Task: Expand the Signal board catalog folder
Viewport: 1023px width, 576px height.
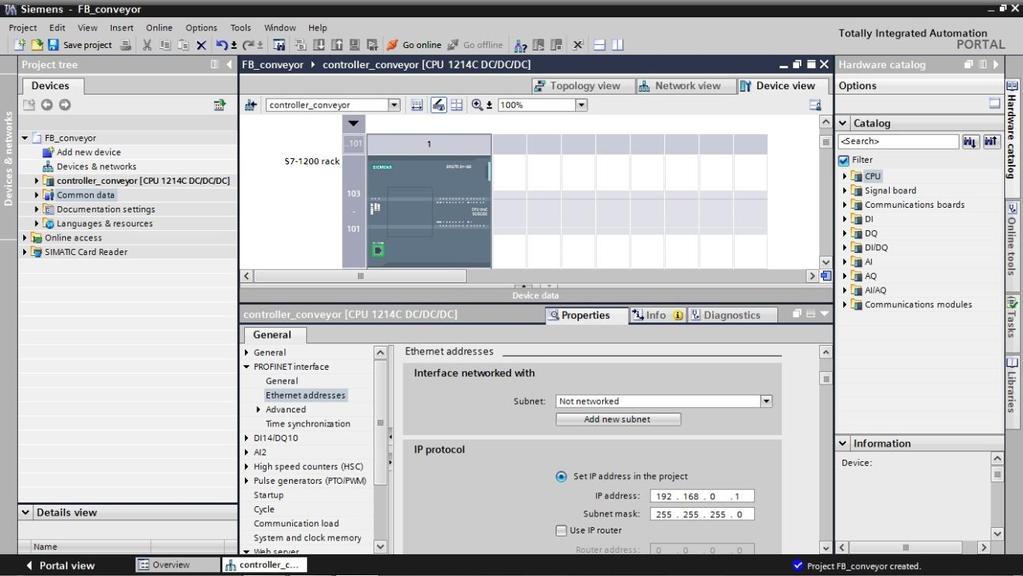Action: 844,190
